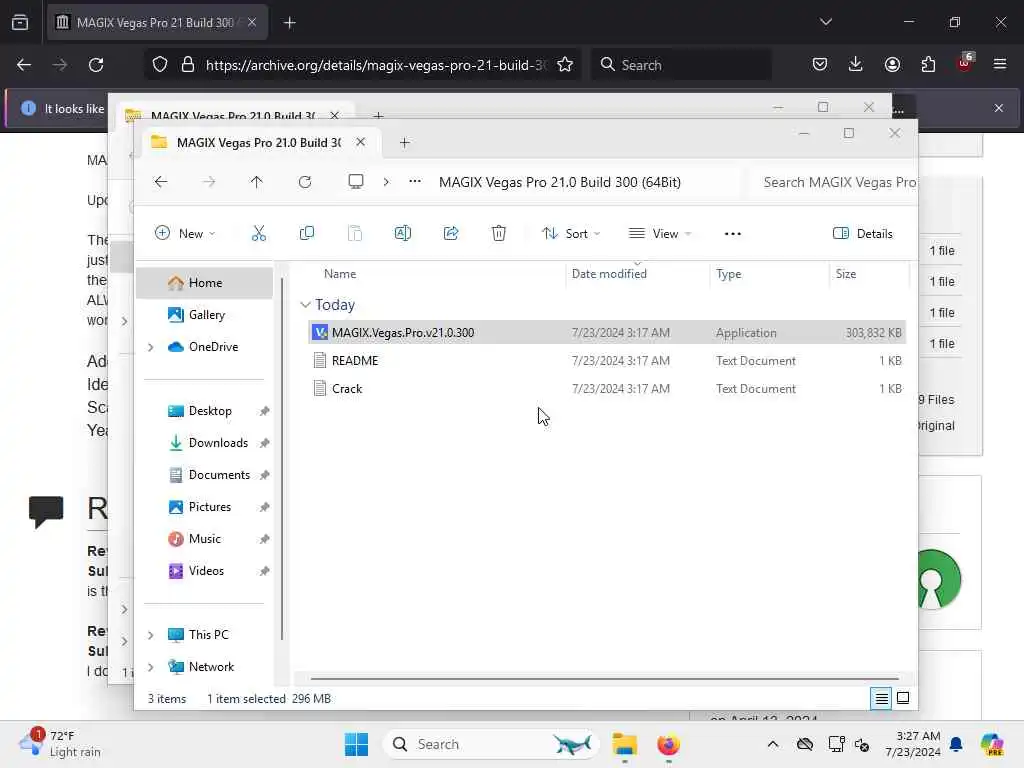Click the horizontal scrollbar in the file list
1024x768 pixels.
(604, 679)
